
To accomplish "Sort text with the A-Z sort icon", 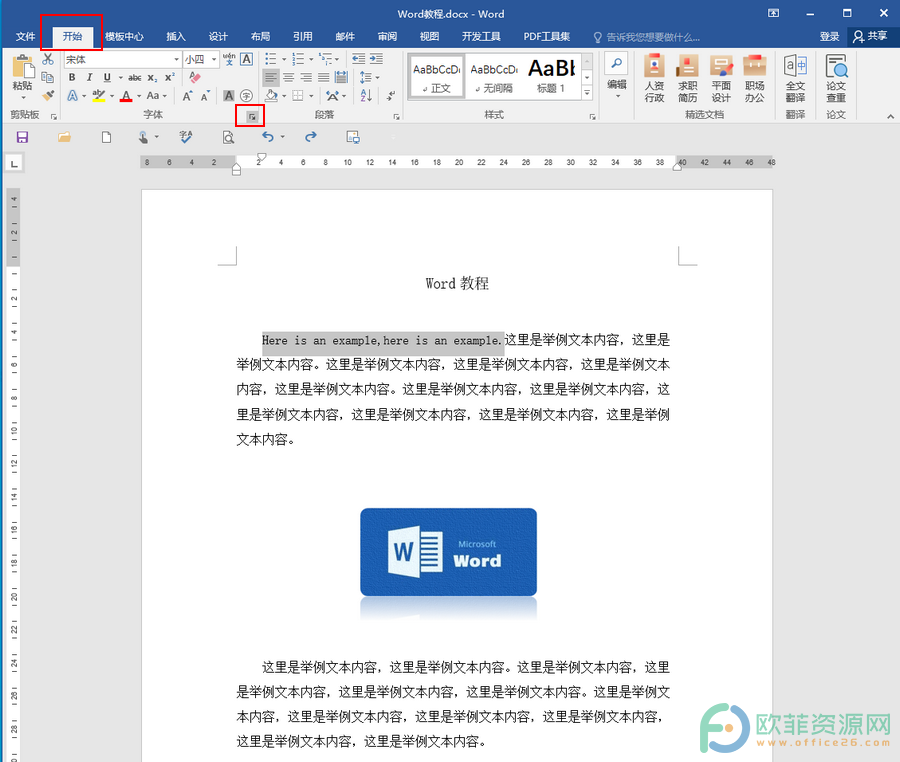I will click(366, 96).
